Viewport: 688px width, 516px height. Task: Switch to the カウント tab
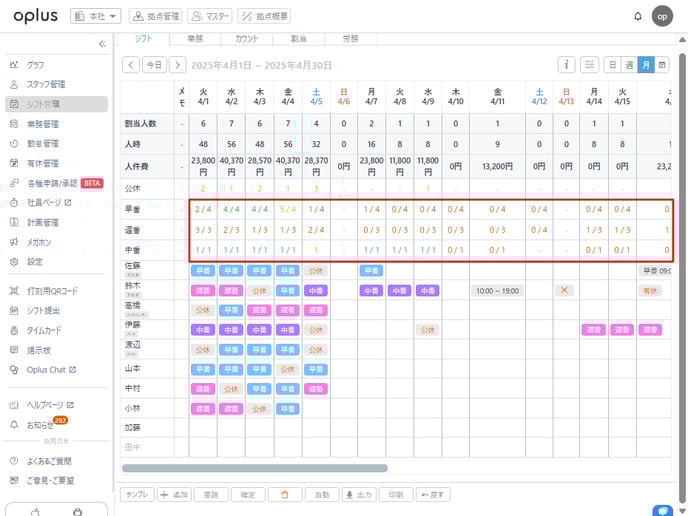pyautogui.click(x=246, y=38)
